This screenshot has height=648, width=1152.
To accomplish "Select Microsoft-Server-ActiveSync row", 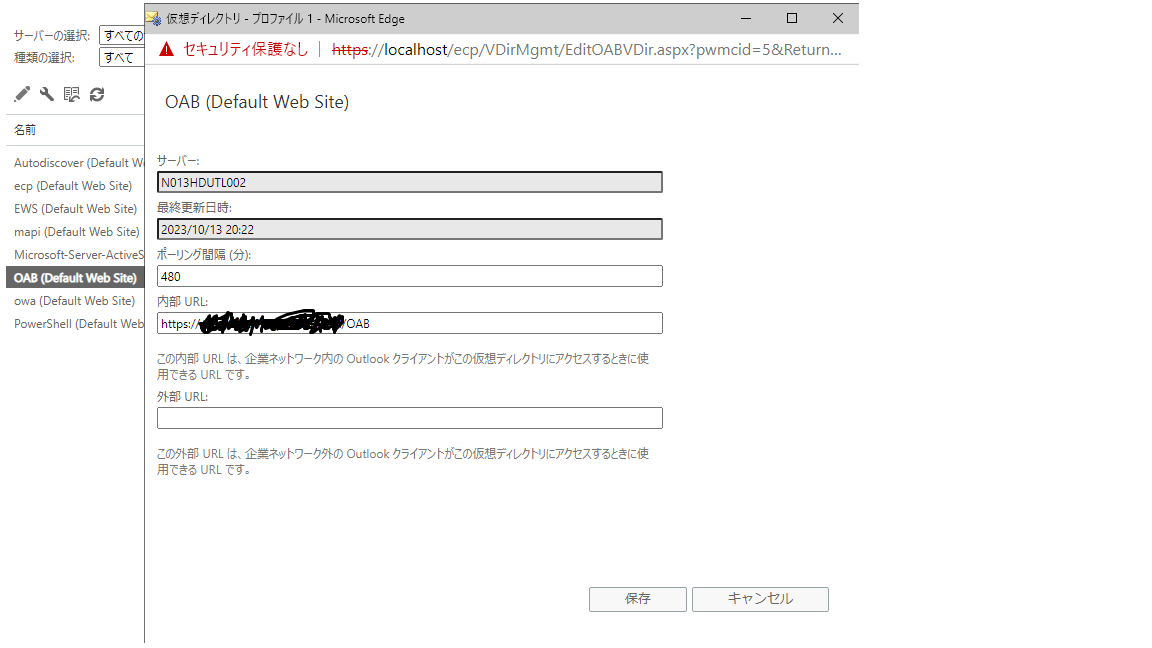I will tap(76, 255).
